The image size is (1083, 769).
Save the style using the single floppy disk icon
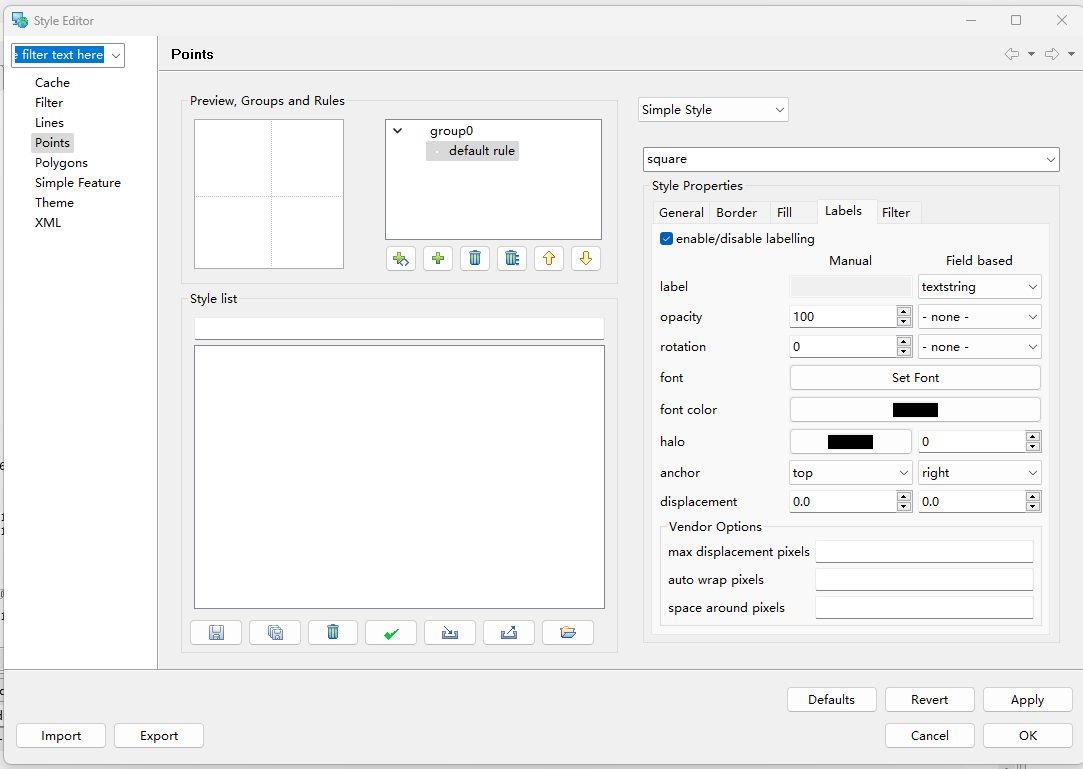pos(216,632)
